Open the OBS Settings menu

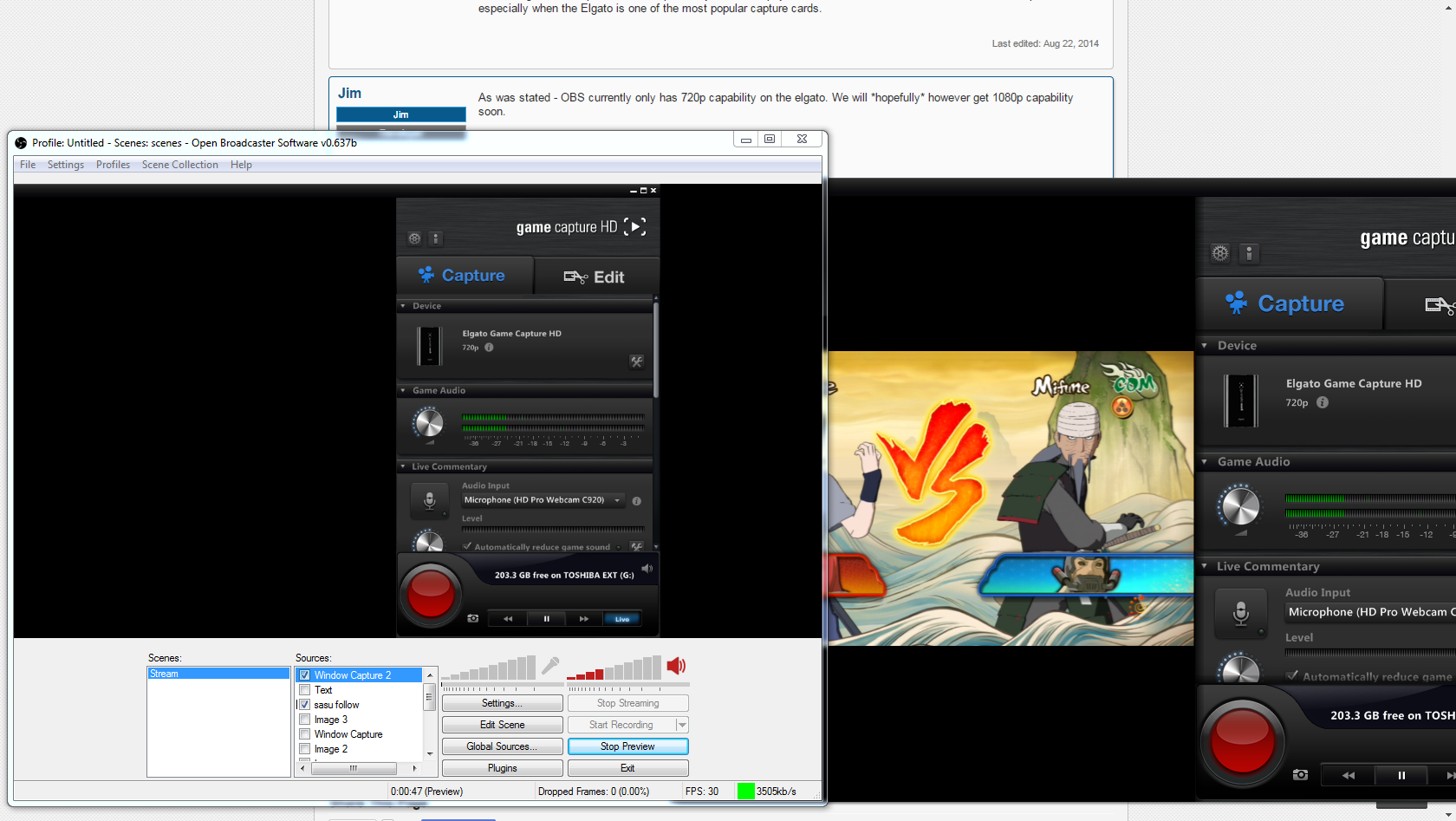[66, 165]
